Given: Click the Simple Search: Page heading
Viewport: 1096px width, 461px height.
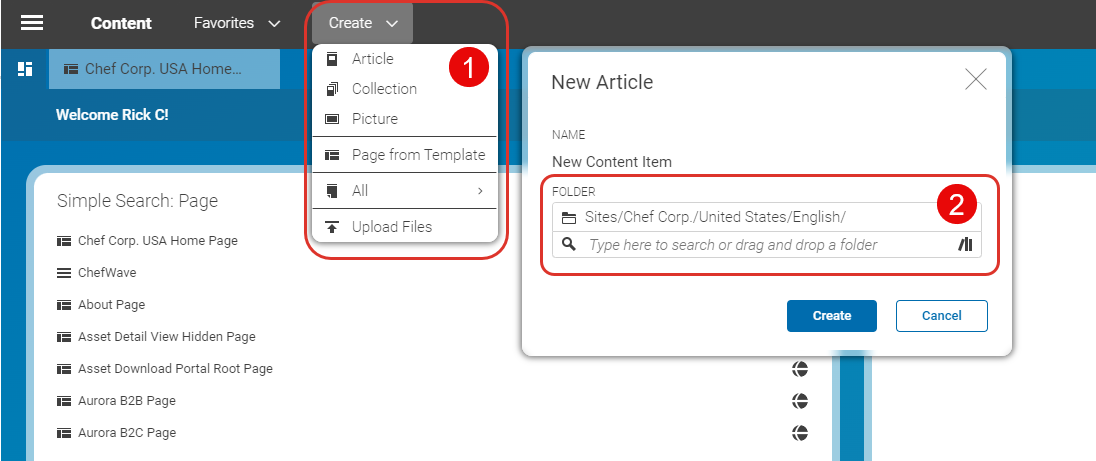Looking at the screenshot, I should (x=138, y=202).
